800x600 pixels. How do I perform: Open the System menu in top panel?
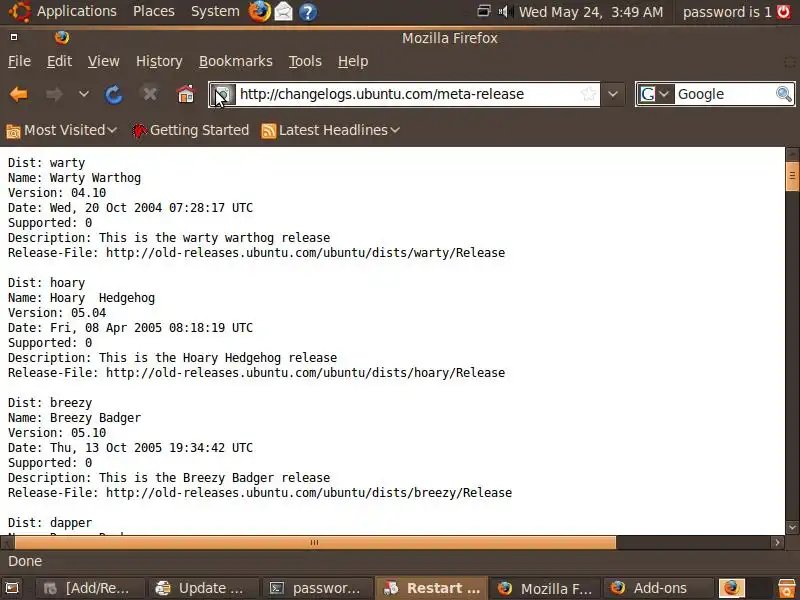215,11
